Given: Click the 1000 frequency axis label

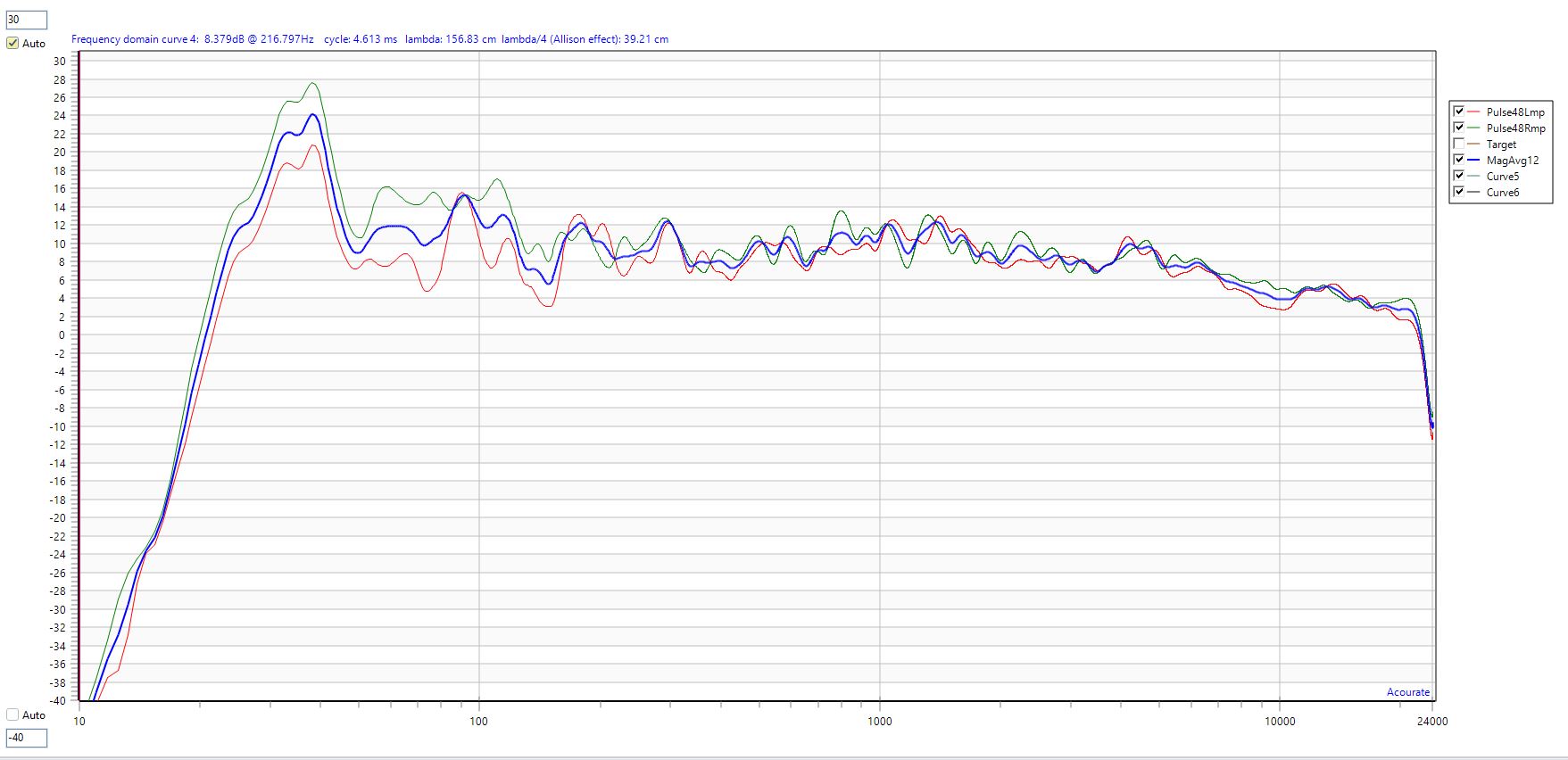Looking at the screenshot, I should click(880, 721).
